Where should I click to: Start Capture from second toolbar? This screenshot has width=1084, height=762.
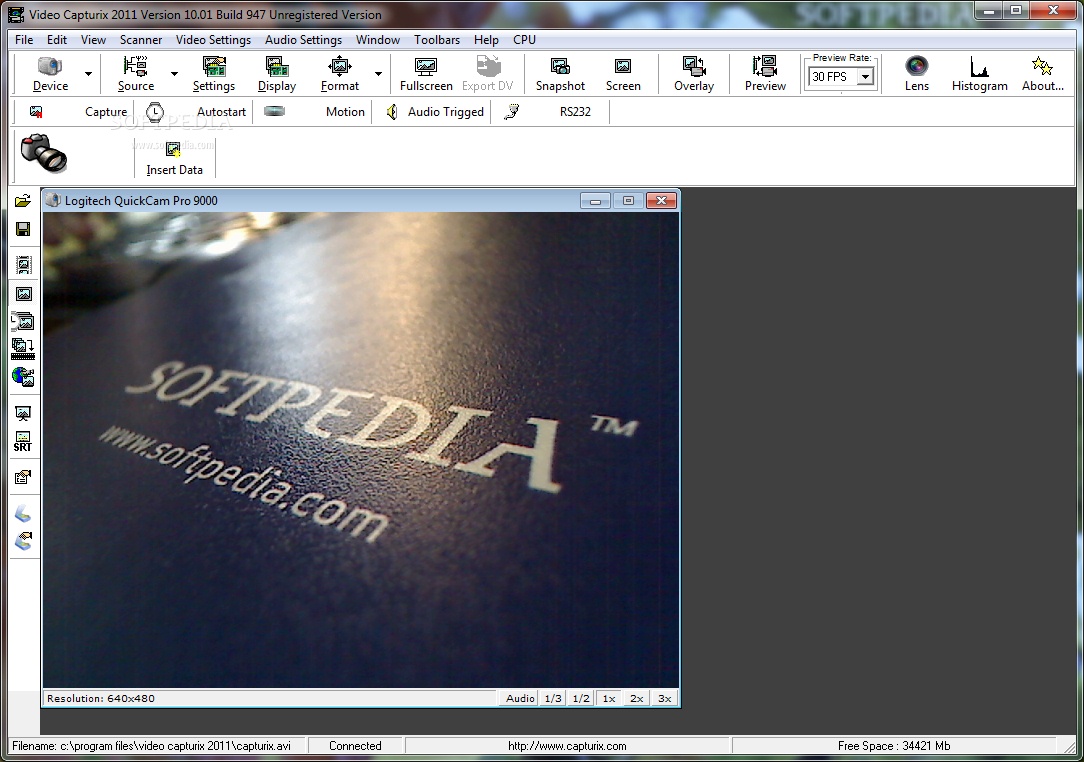point(77,111)
